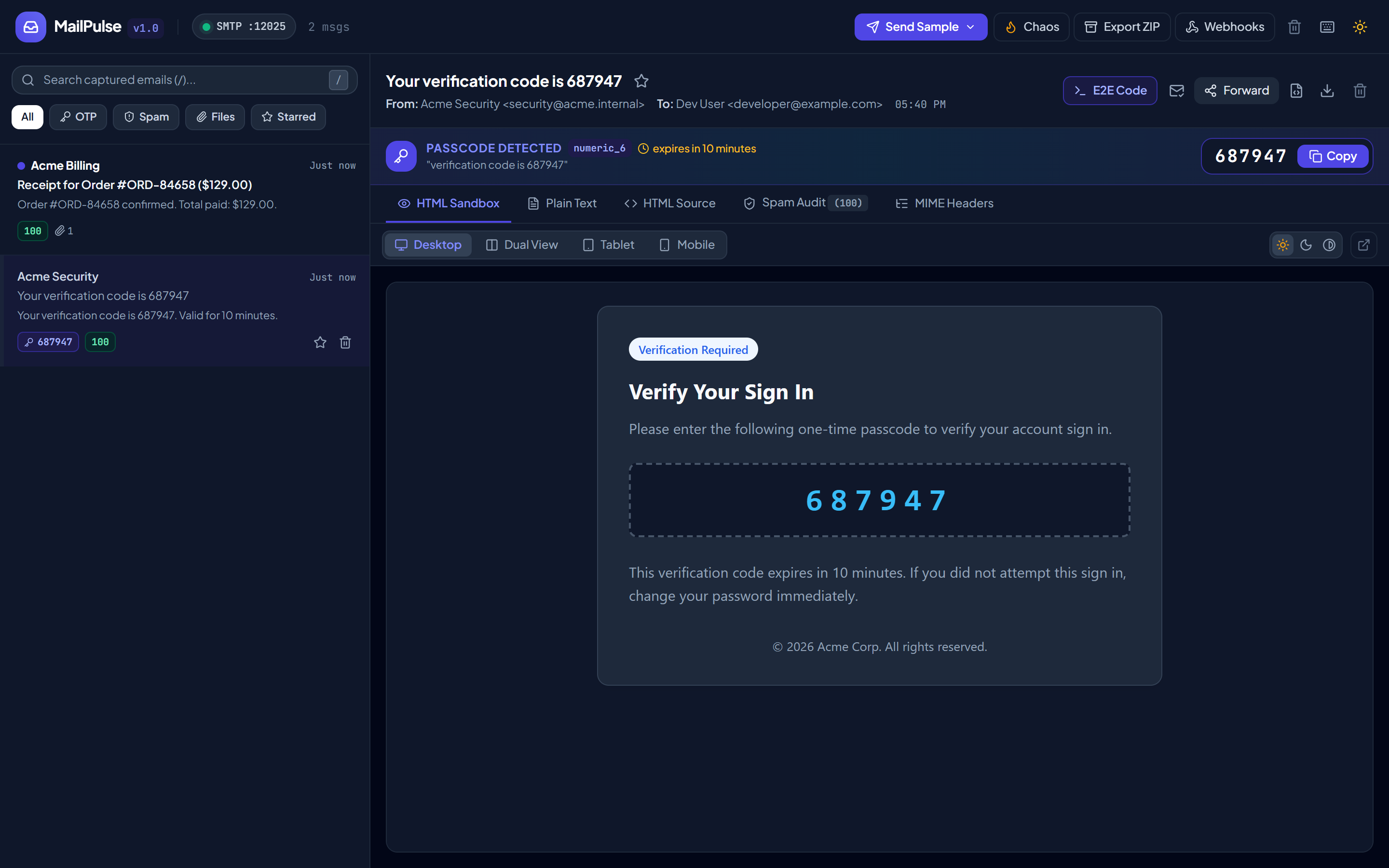This screenshot has height=868, width=1389.
Task: Switch preview to Mobile
Action: [686, 245]
